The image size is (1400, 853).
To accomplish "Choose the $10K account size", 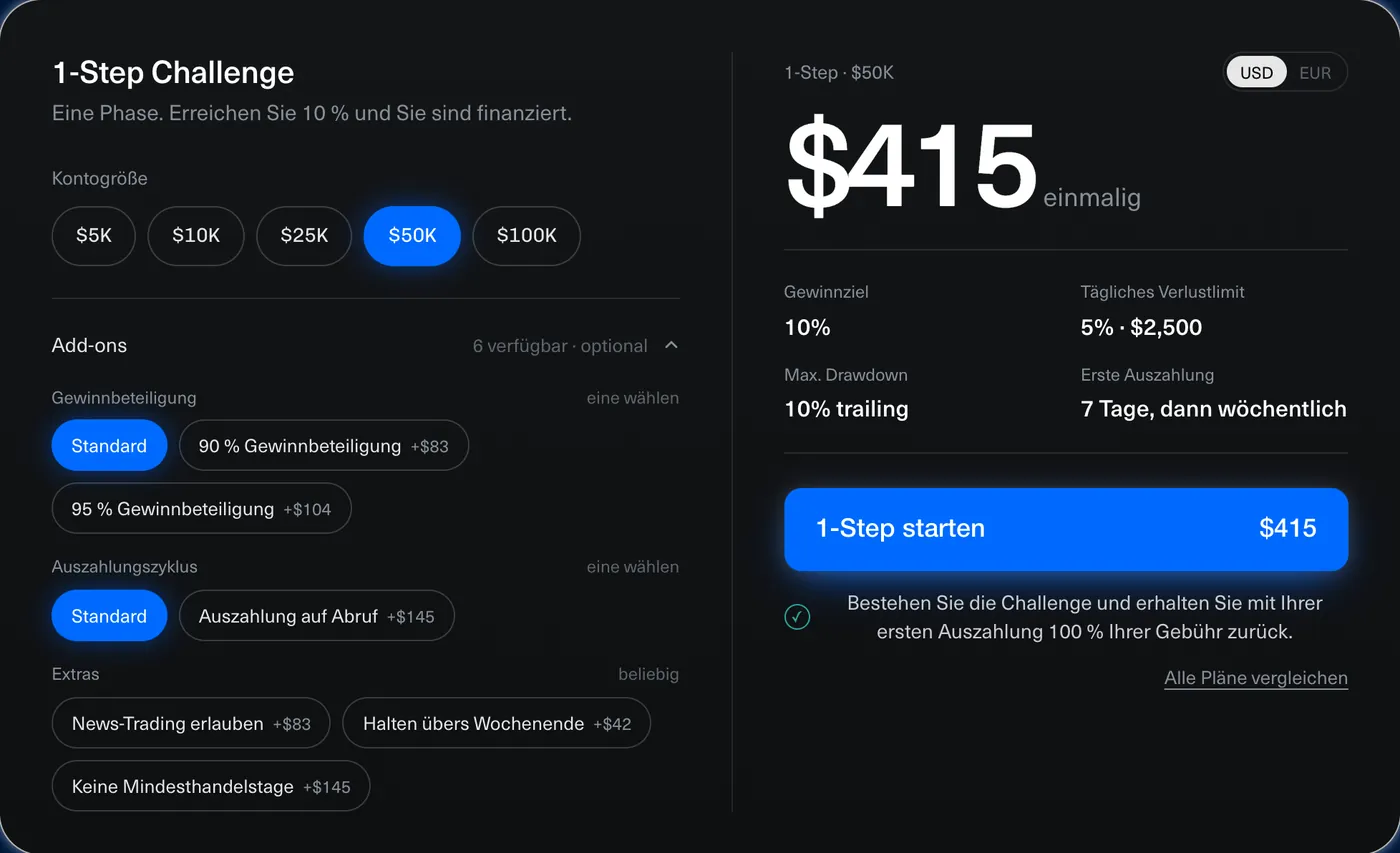I will 196,236.
